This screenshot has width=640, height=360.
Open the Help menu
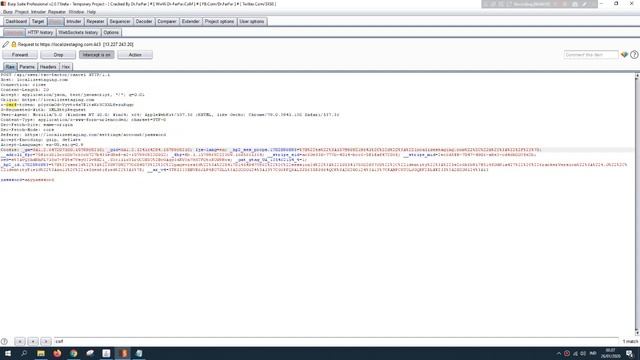tap(91, 12)
